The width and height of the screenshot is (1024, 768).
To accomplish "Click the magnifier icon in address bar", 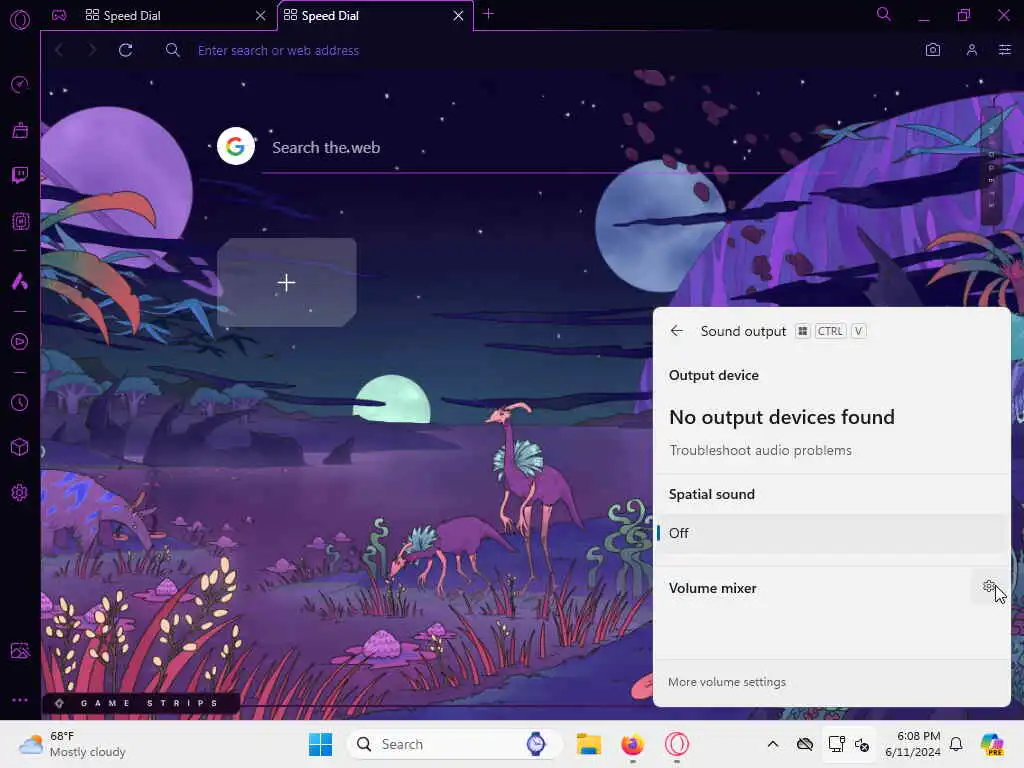I will [172, 50].
